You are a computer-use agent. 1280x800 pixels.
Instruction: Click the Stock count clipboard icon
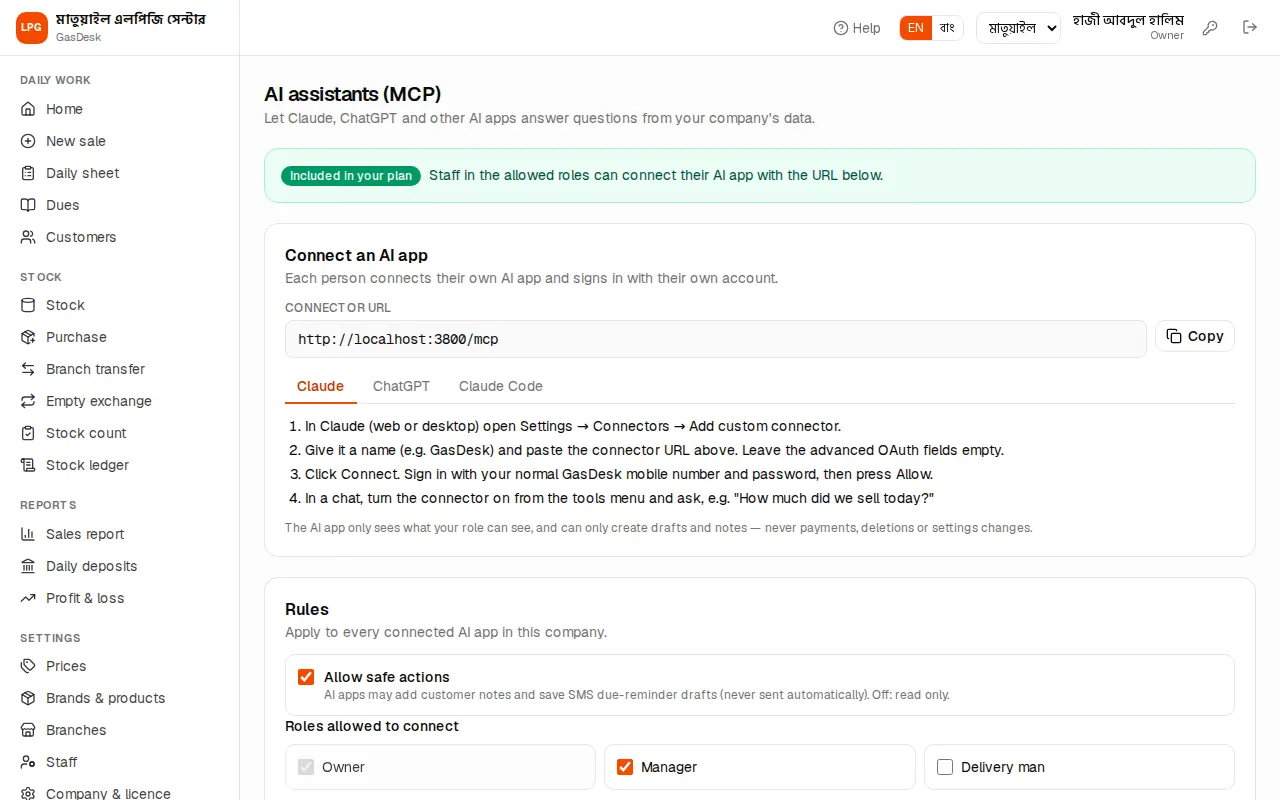(x=28, y=433)
